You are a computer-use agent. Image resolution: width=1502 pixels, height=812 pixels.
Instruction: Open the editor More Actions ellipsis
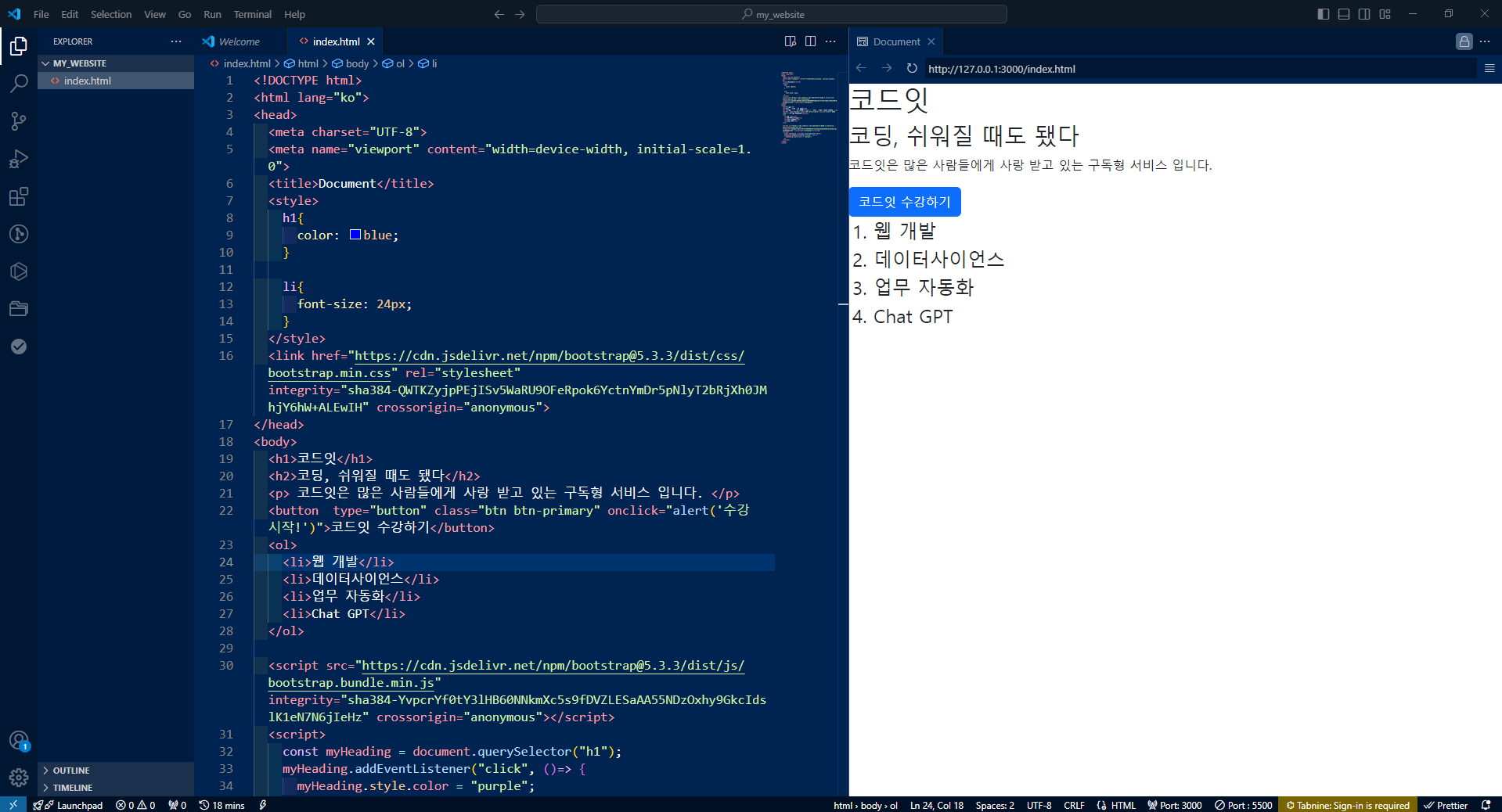(831, 41)
